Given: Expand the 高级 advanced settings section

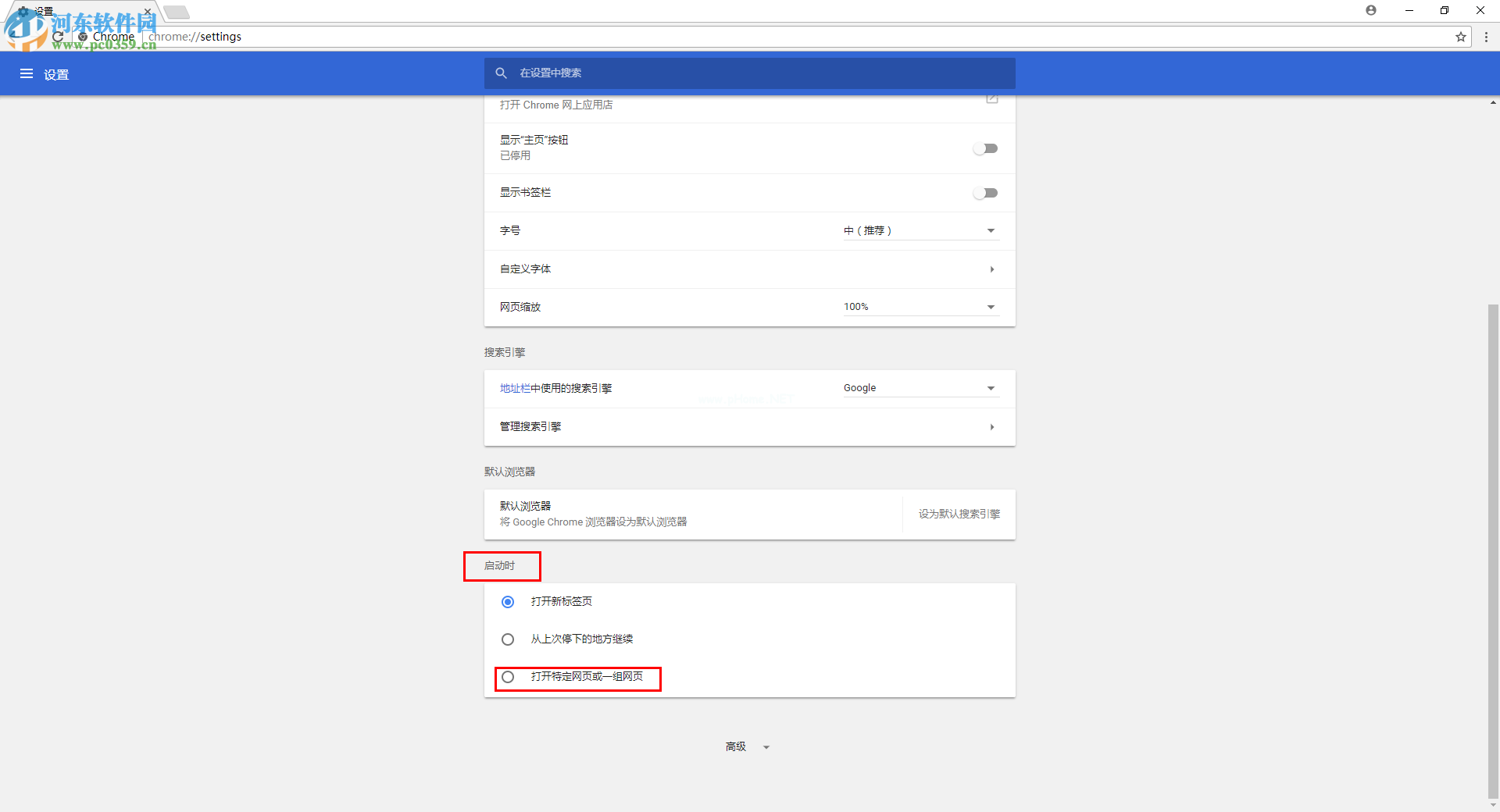Looking at the screenshot, I should [747, 746].
